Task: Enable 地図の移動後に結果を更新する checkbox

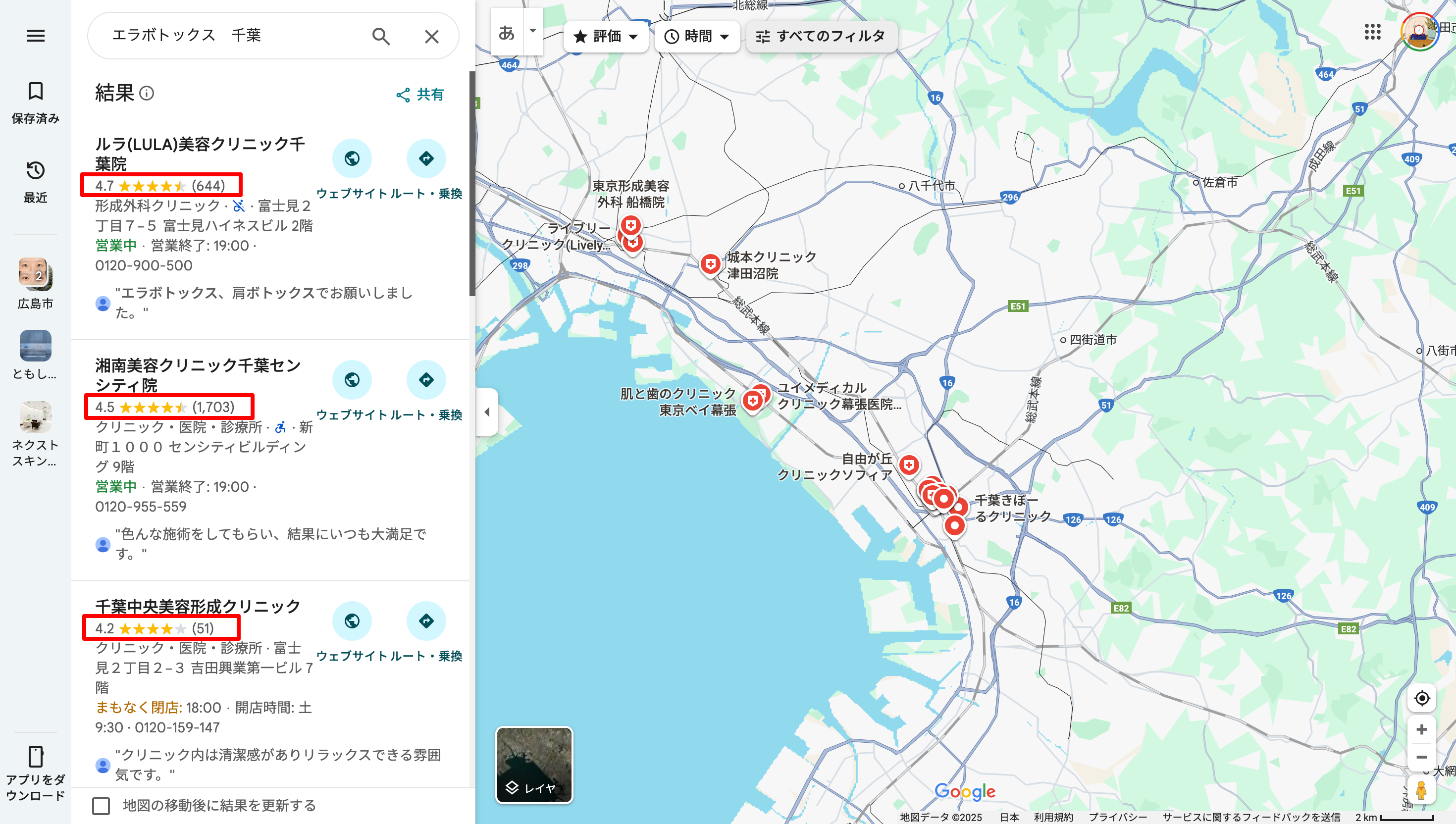Action: coord(101,805)
